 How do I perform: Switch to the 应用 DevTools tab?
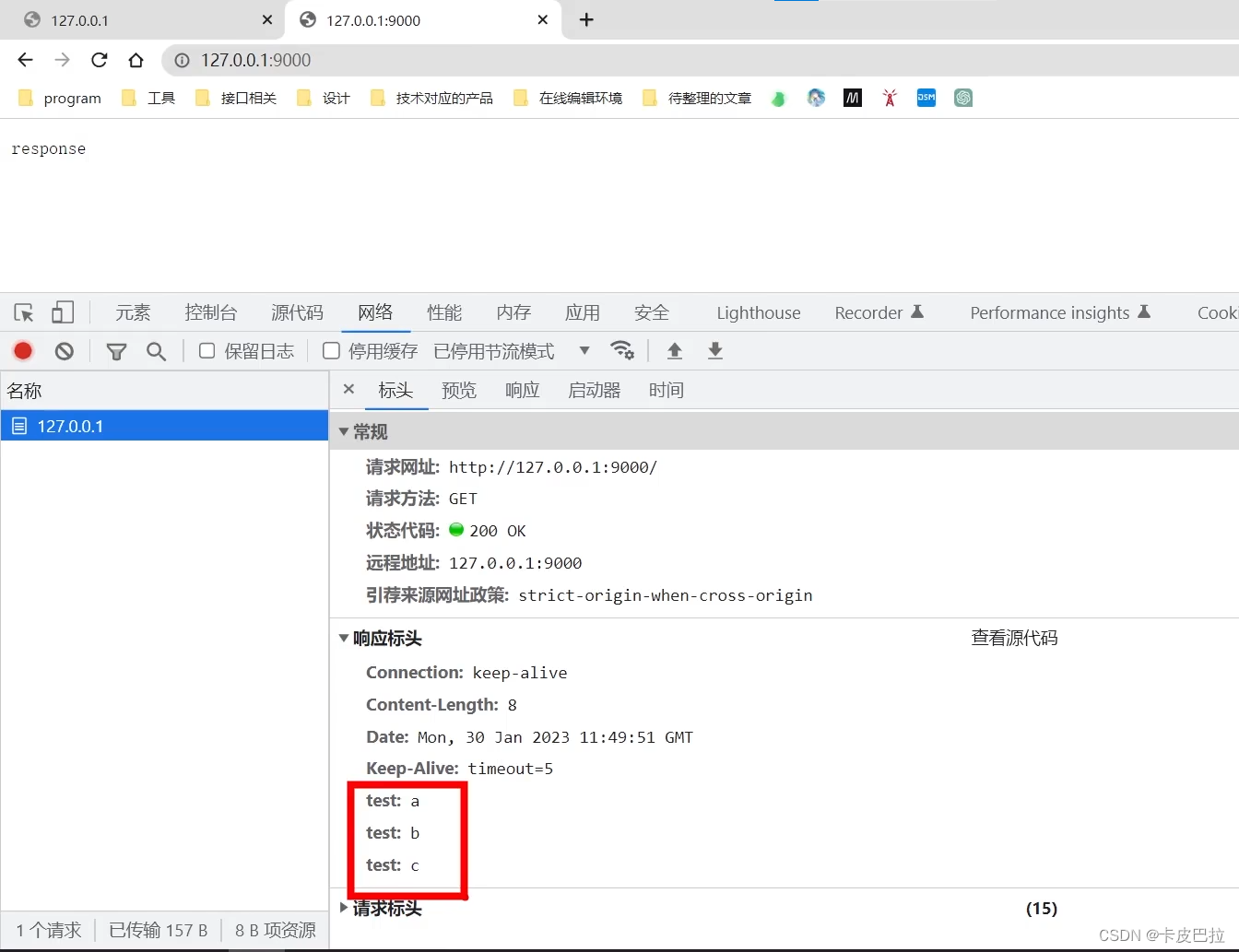click(583, 312)
